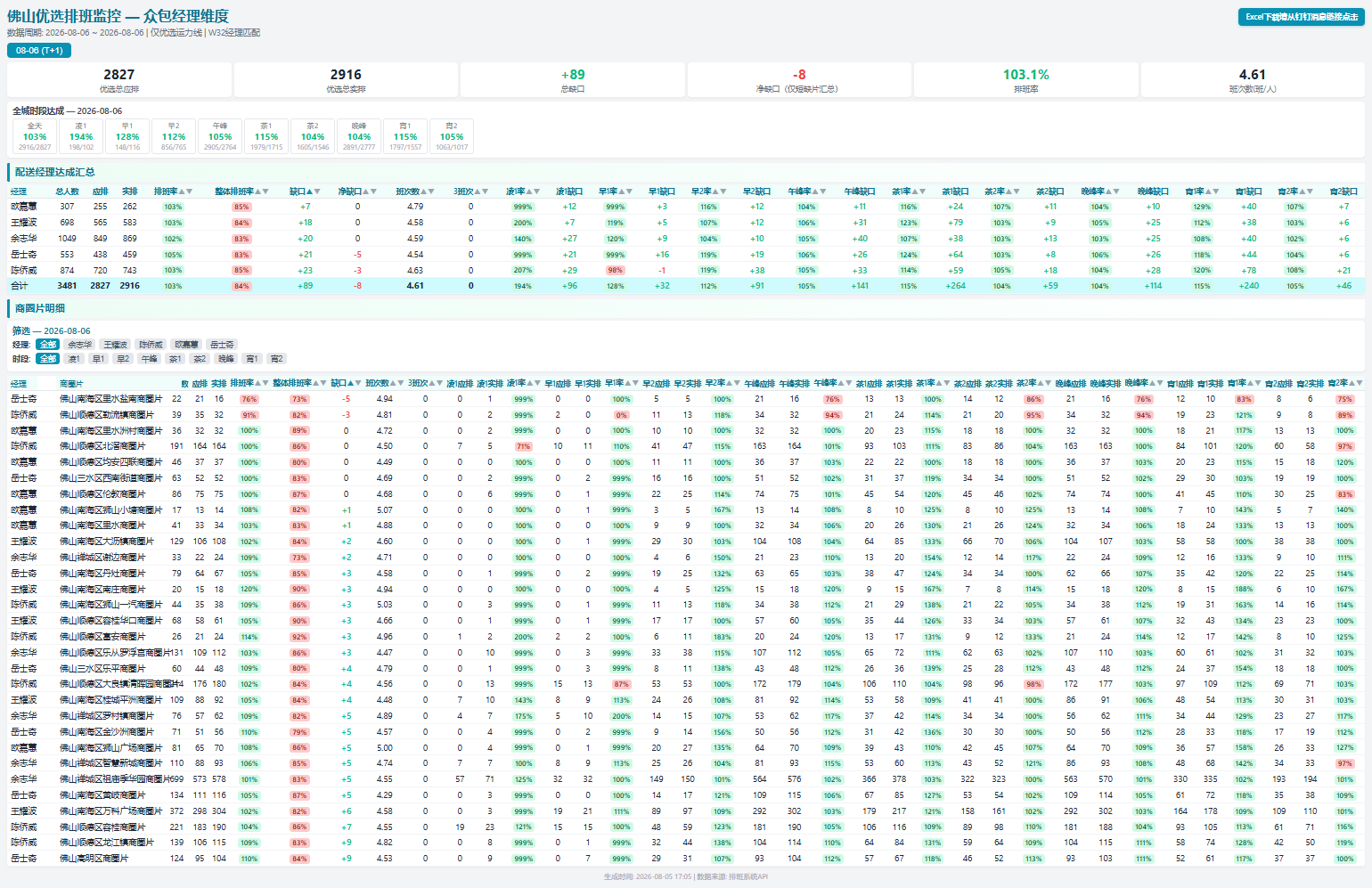Toggle manager filter chip 余志华
1372x888 pixels.
(80, 345)
